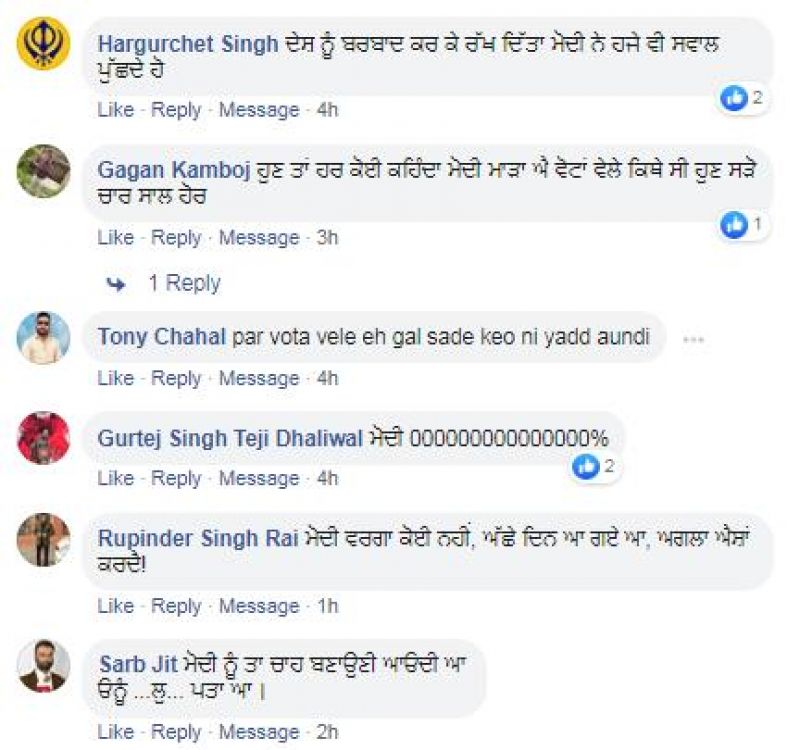Open Rupinder Singh Rai's profile name link

tap(199, 538)
